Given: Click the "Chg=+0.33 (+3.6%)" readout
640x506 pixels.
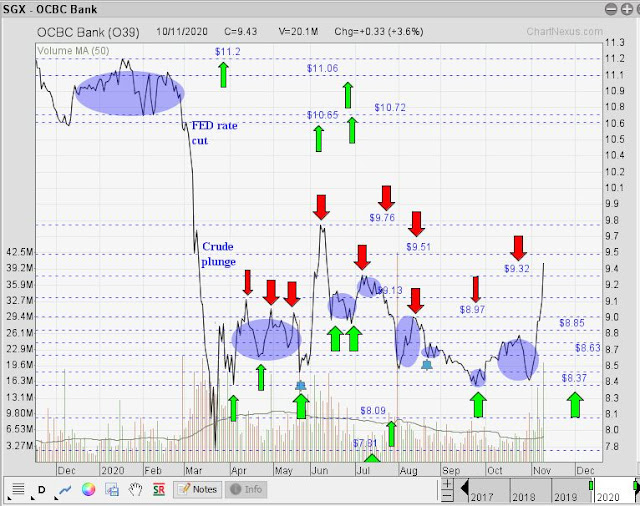Looking at the screenshot, I should (379, 31).
